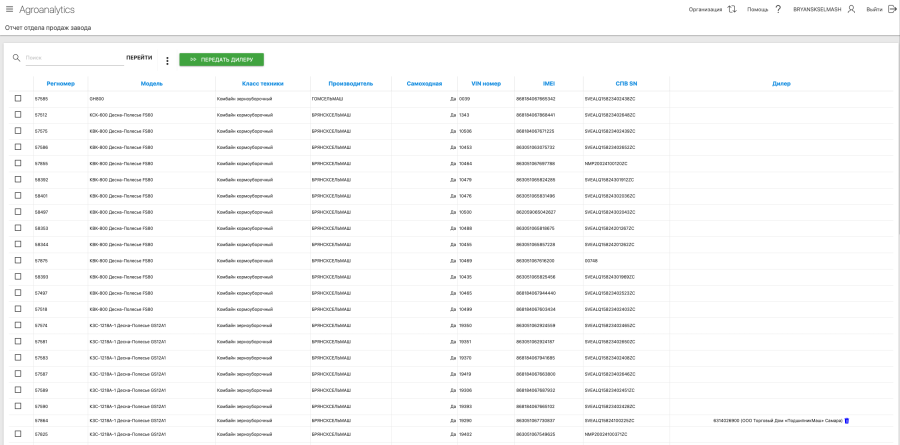Tick checkbox for row 57581

18,341
